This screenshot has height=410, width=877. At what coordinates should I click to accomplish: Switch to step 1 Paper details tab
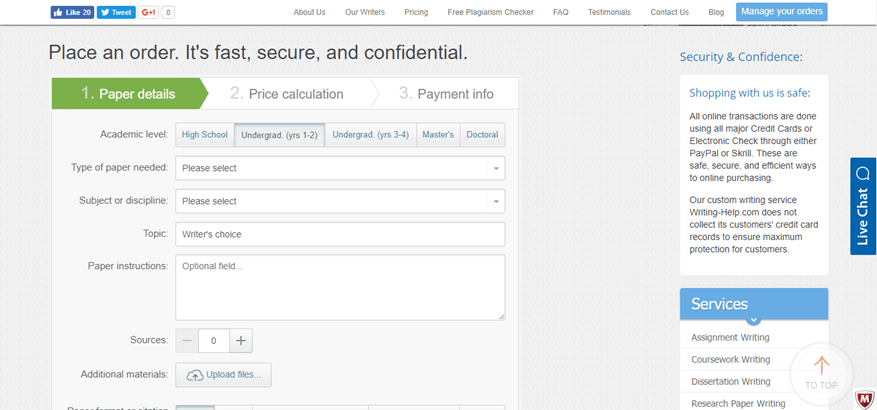click(x=130, y=93)
